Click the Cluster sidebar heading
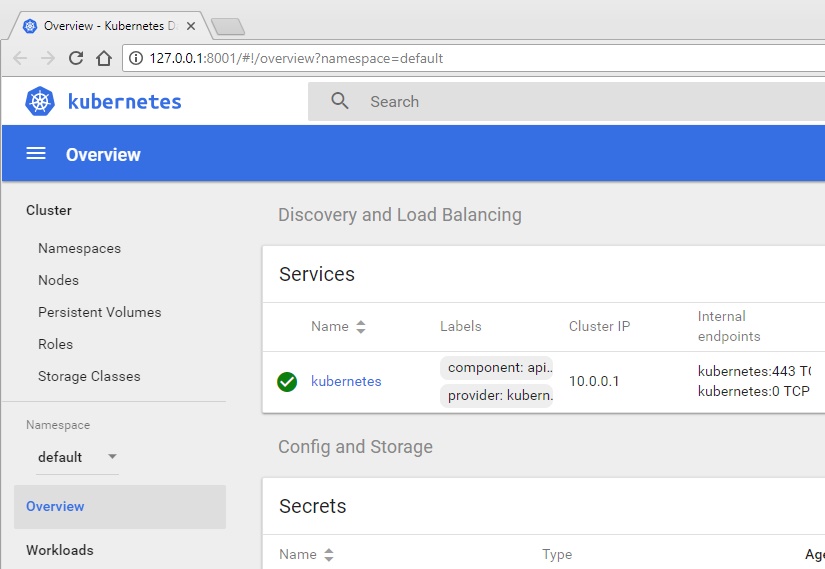Image resolution: width=825 pixels, height=569 pixels. point(48,210)
